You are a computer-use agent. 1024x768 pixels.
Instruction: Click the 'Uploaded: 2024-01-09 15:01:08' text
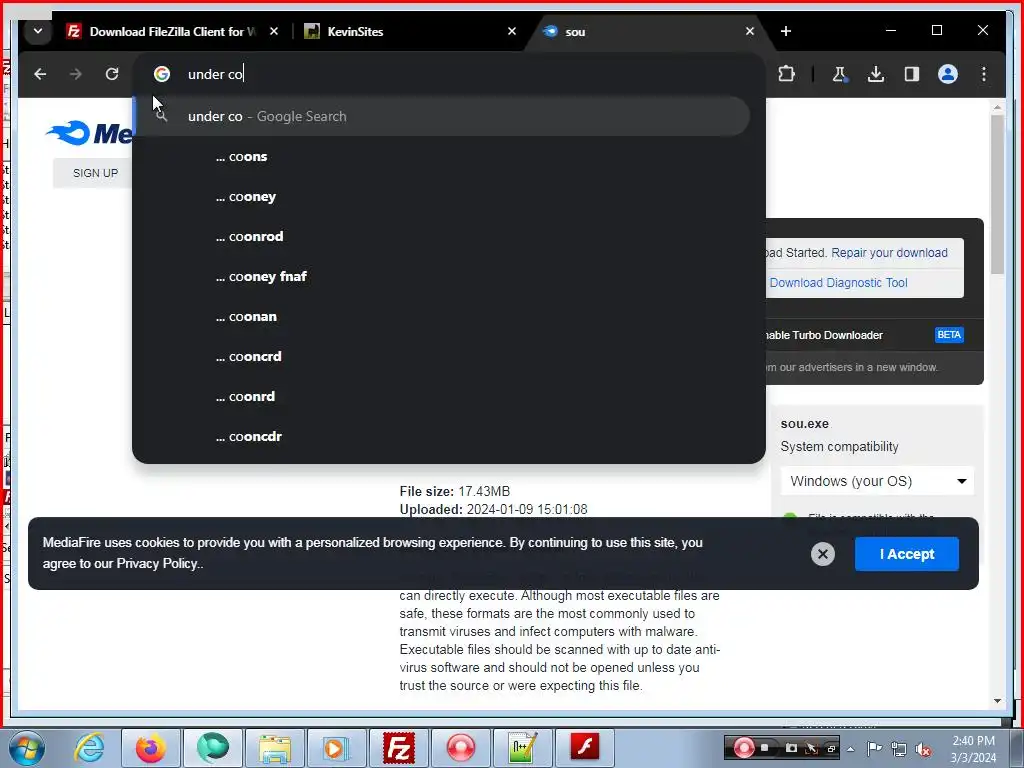(x=493, y=509)
